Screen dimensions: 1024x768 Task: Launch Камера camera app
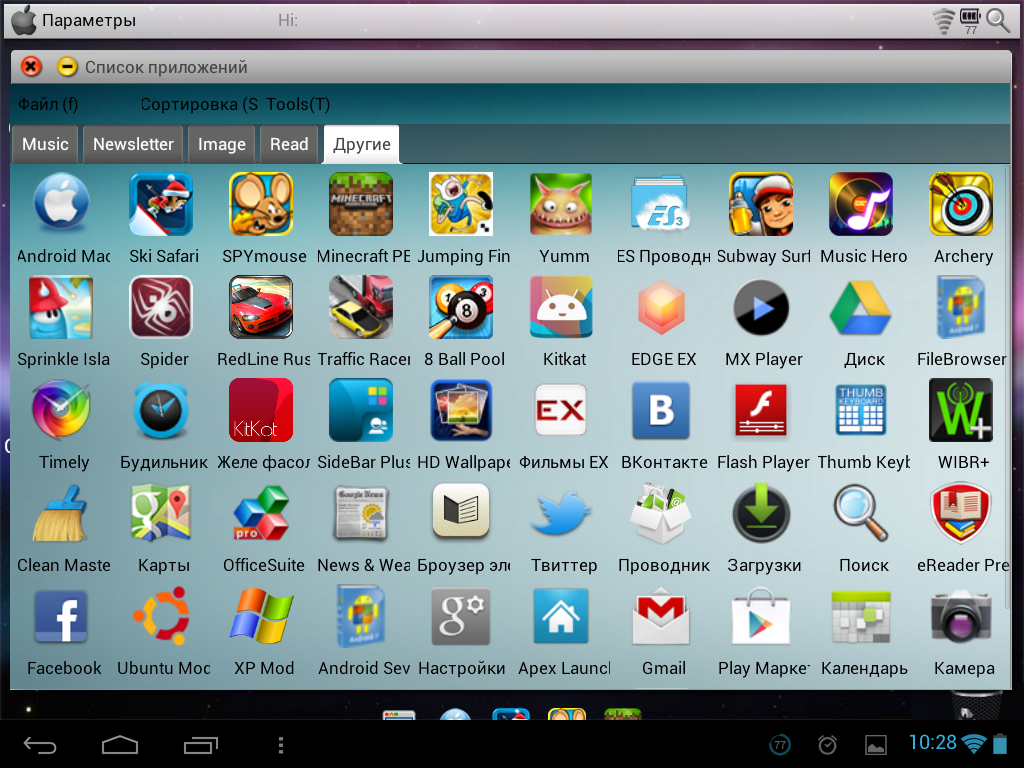[x=961, y=616]
